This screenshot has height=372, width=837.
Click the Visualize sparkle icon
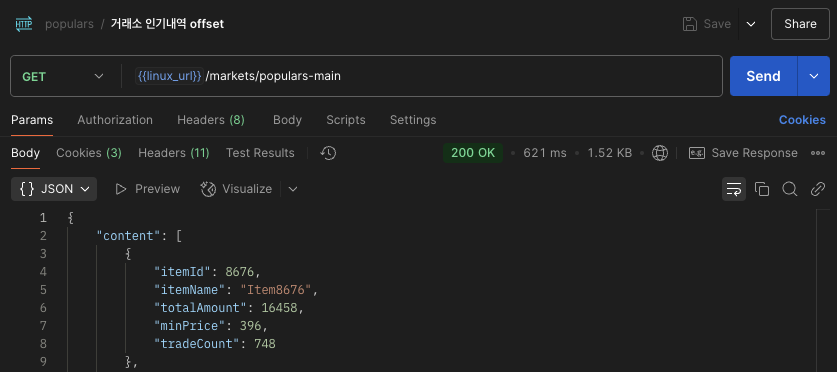[x=208, y=189]
